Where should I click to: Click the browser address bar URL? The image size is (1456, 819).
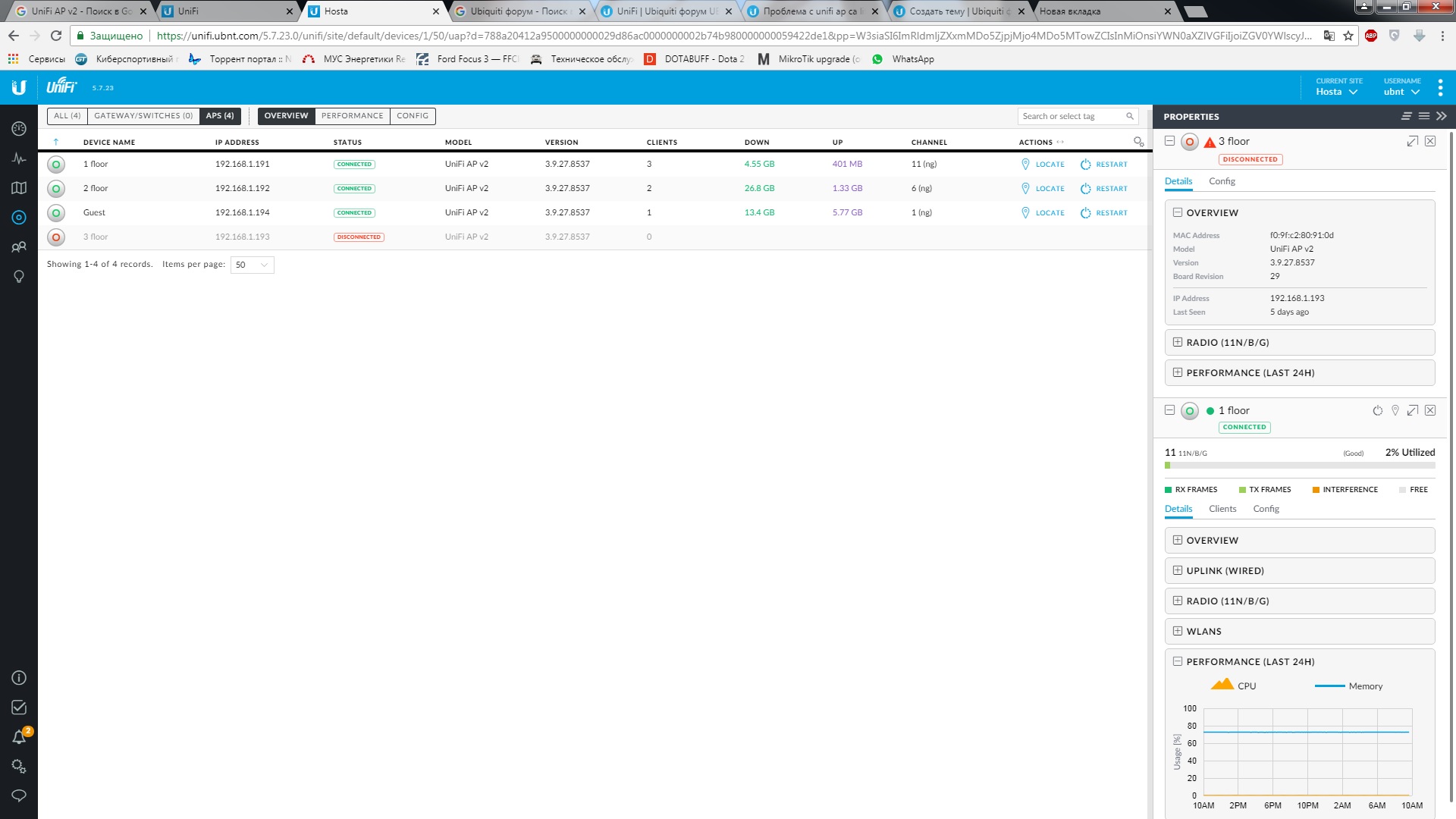pyautogui.click(x=733, y=36)
